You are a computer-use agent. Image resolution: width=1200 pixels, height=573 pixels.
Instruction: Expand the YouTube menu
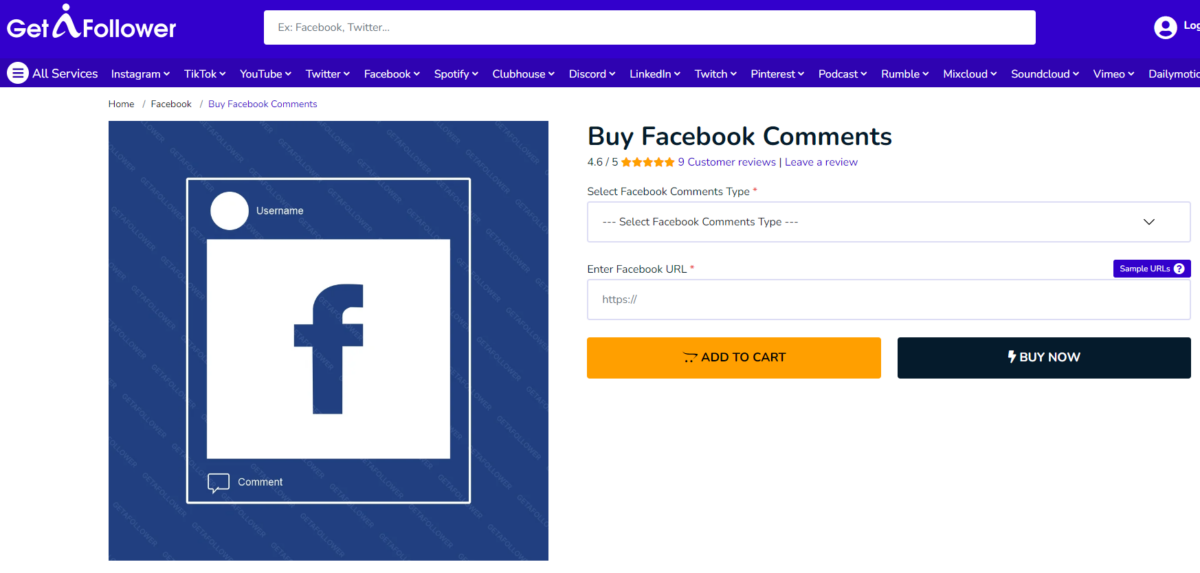point(265,74)
